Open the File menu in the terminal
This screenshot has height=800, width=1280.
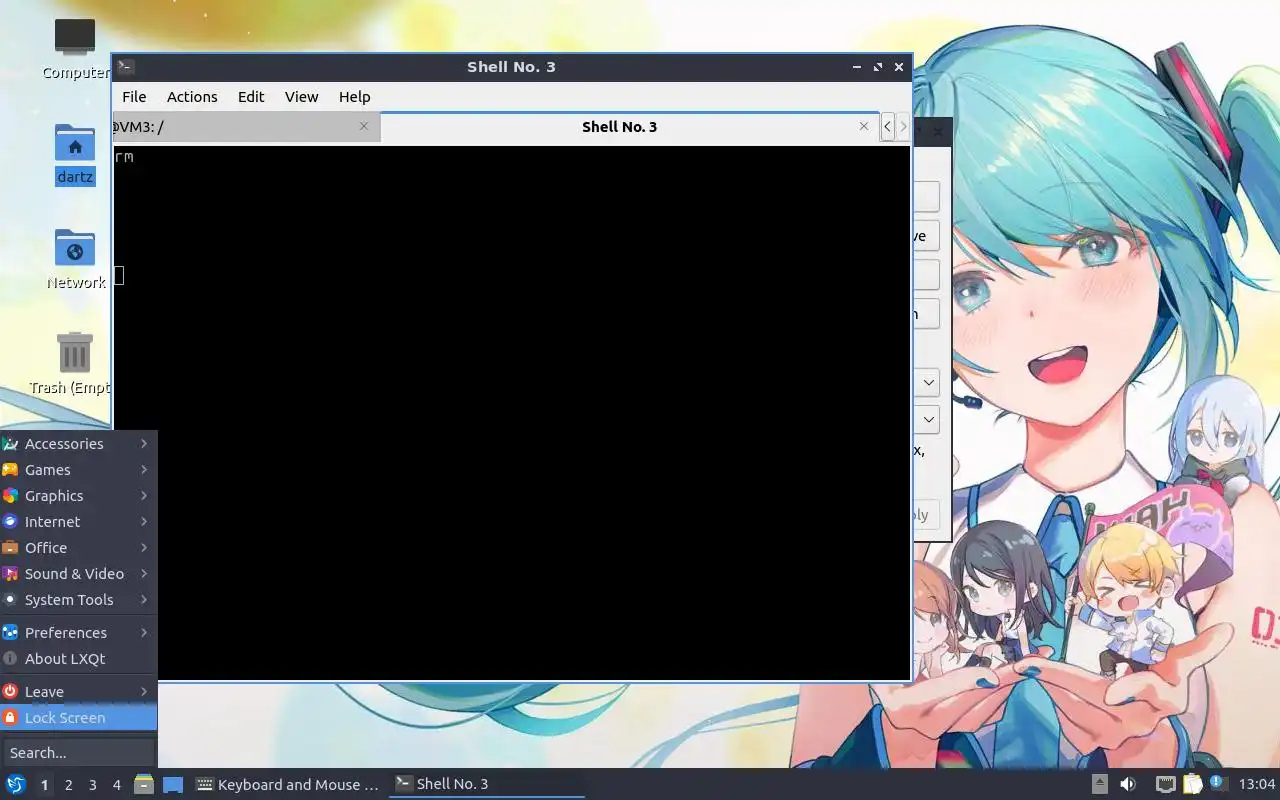point(134,97)
